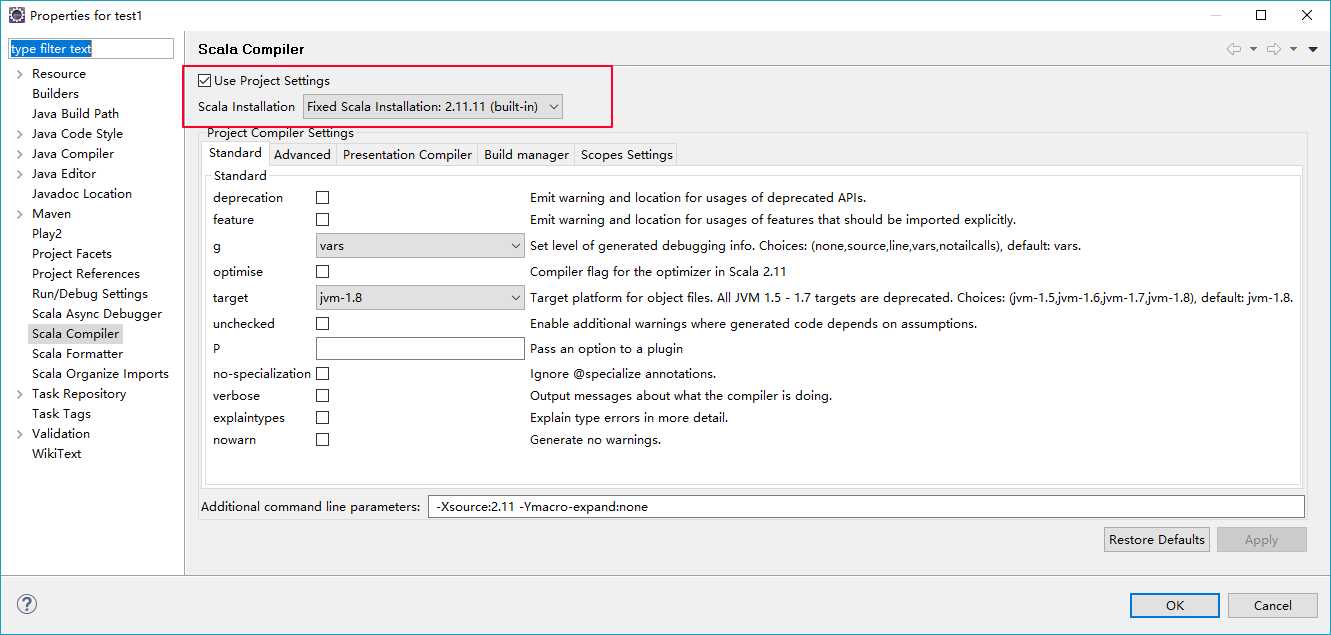The width and height of the screenshot is (1331, 635).
Task: Select Play2 in the tree
Action: point(47,234)
